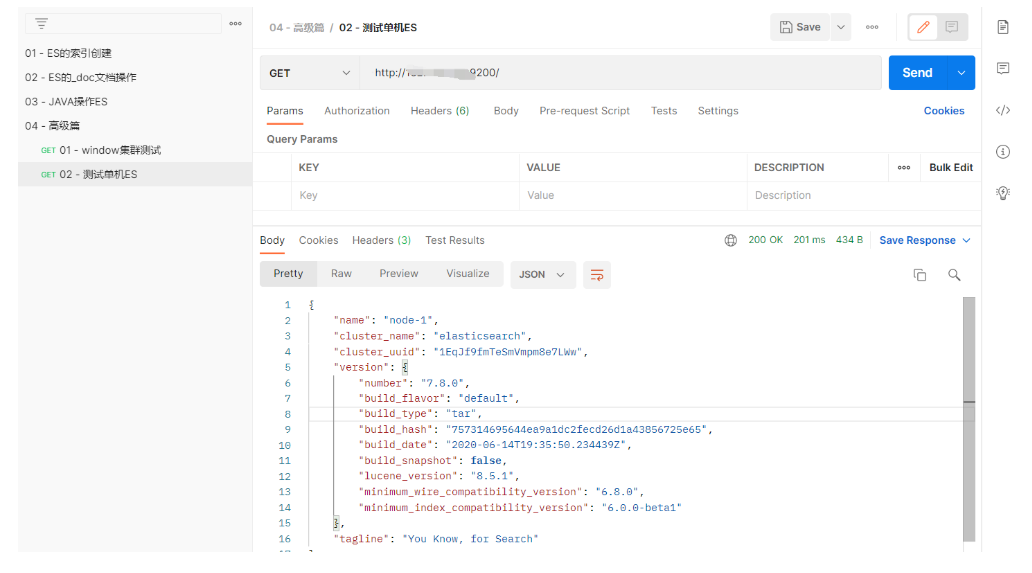Click the filter icon in sidebar search

pyautogui.click(x=41, y=23)
